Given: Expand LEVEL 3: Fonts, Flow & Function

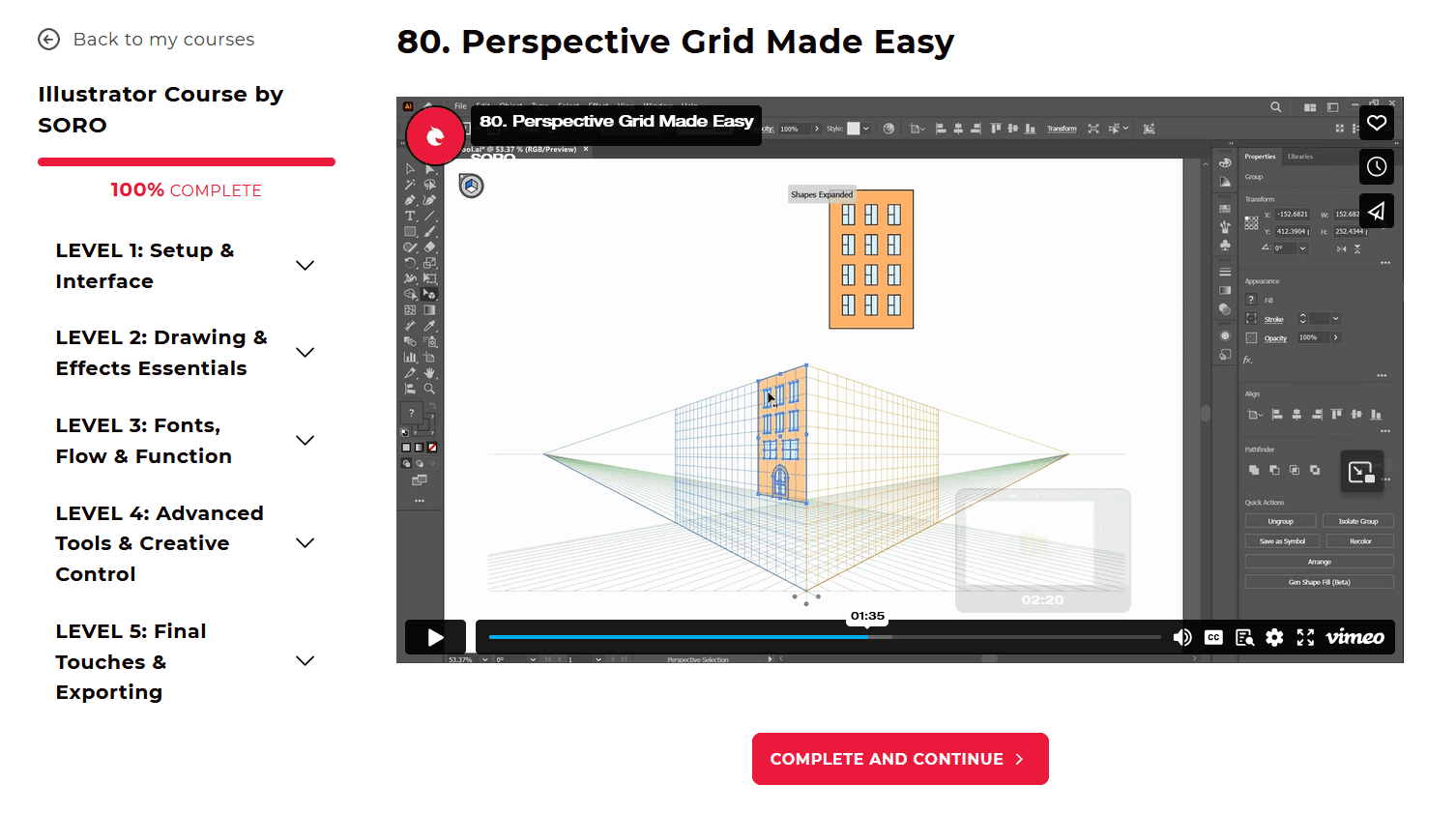Looking at the screenshot, I should 186,441.
